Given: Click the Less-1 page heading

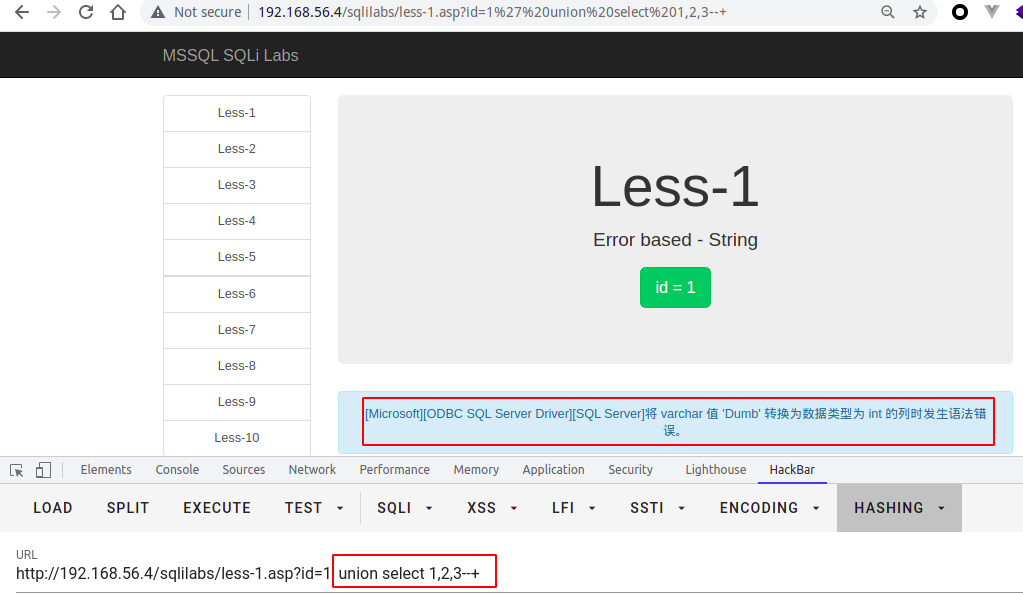Looking at the screenshot, I should click(675, 187).
